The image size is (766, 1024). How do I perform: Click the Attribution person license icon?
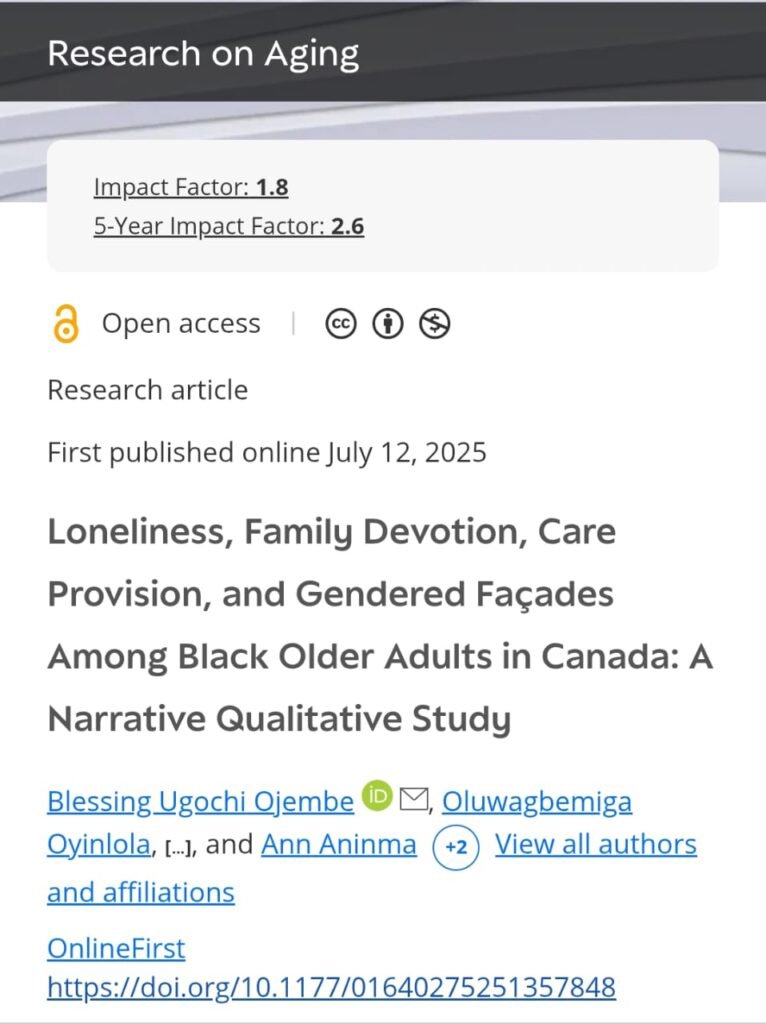(x=388, y=323)
